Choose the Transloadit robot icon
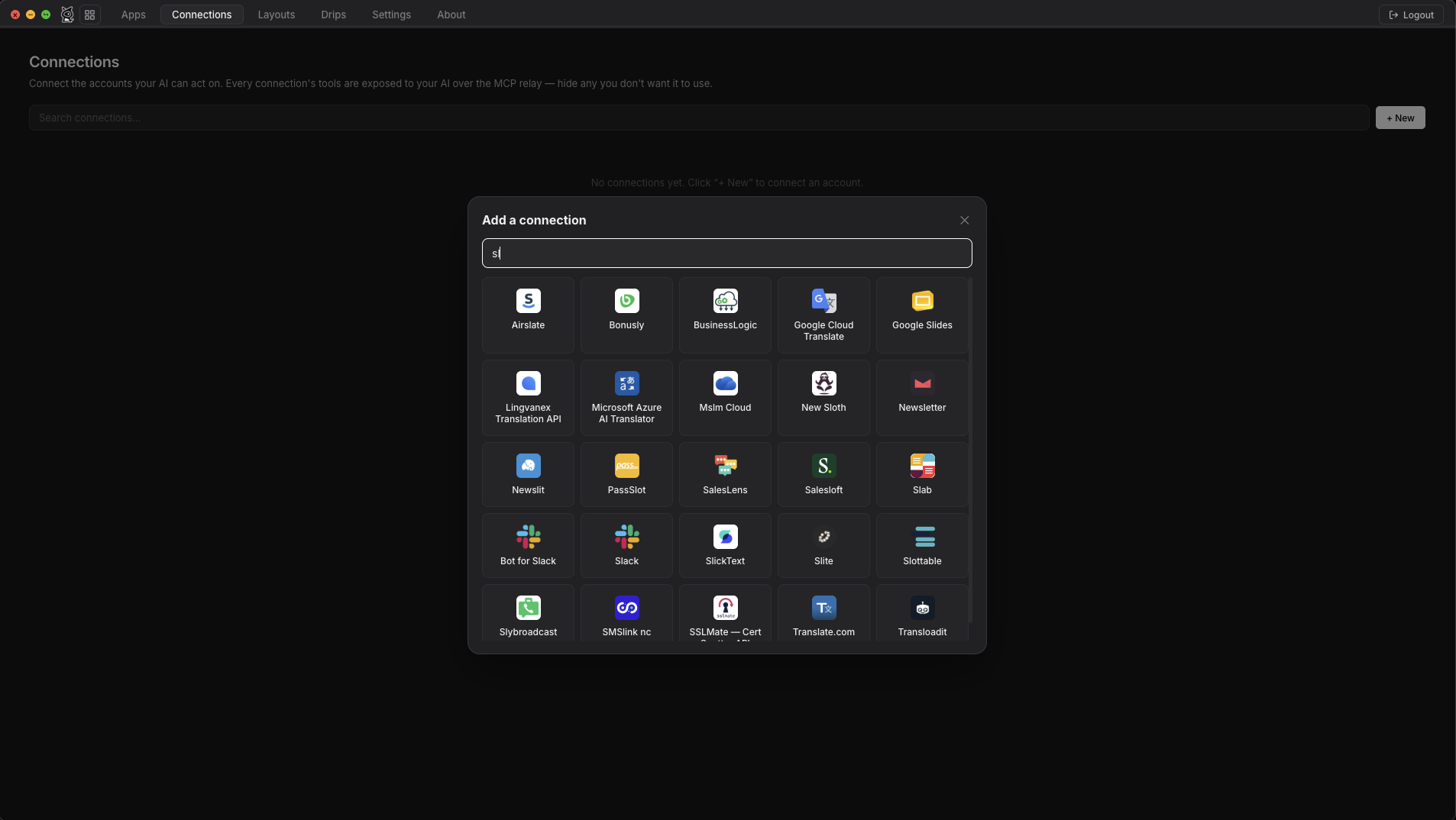1456x820 pixels. 922,608
